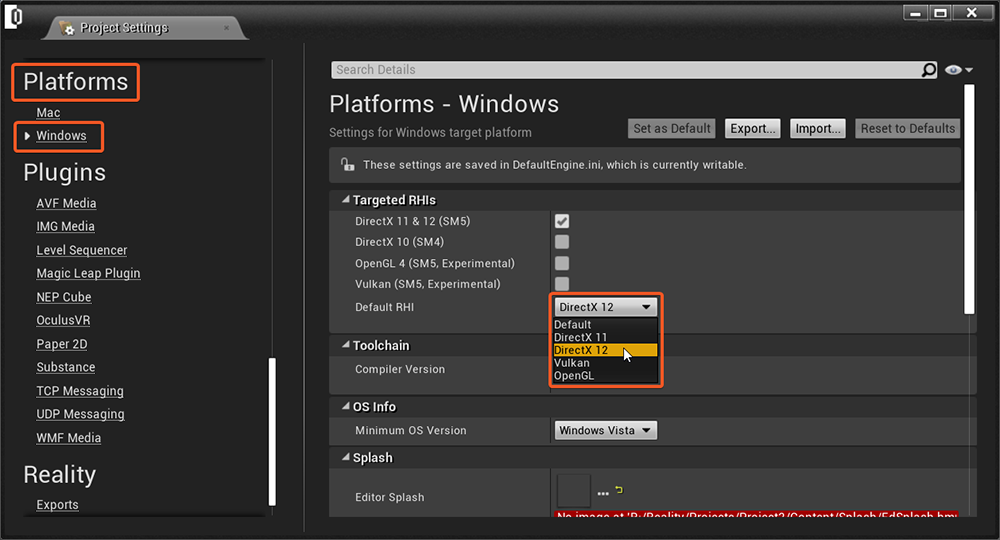The image size is (1000, 540).
Task: Collapse the Targeted RHIs section
Action: (x=346, y=201)
